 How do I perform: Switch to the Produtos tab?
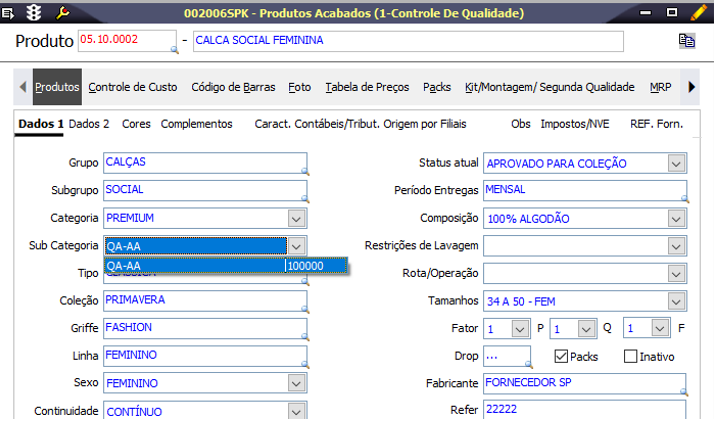[x=57, y=87]
